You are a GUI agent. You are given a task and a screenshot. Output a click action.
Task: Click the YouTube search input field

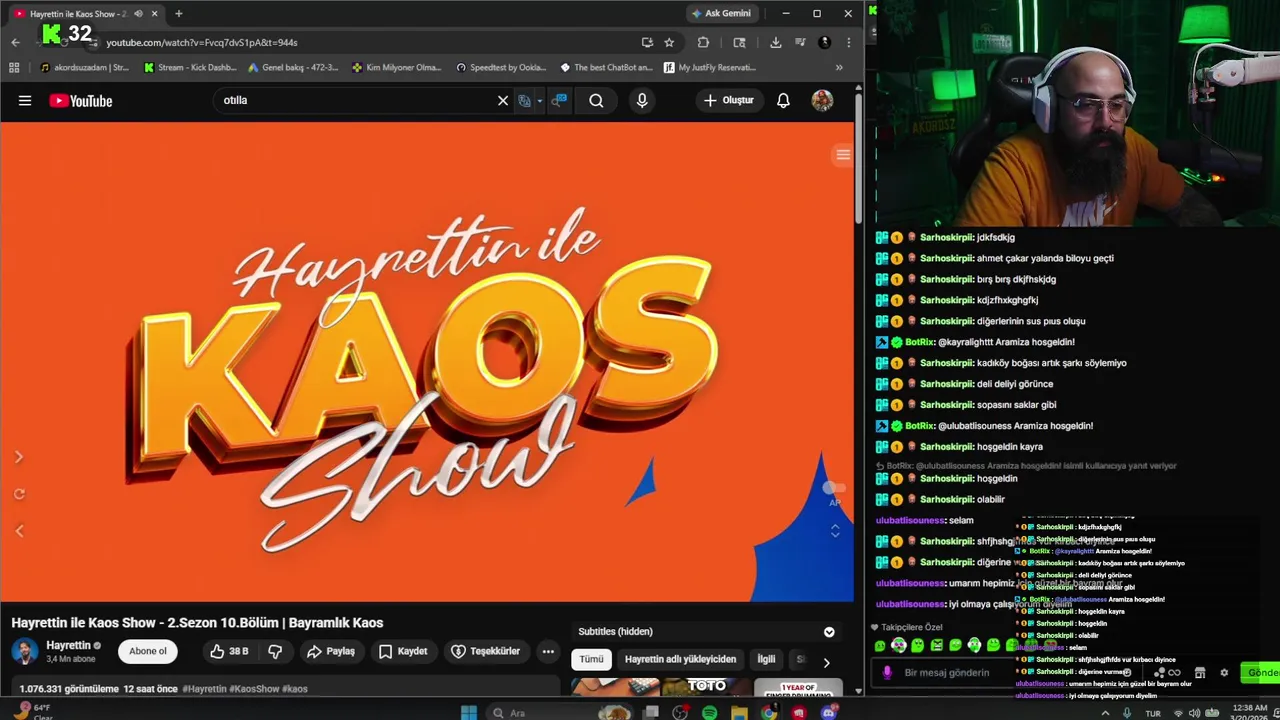click(355, 100)
